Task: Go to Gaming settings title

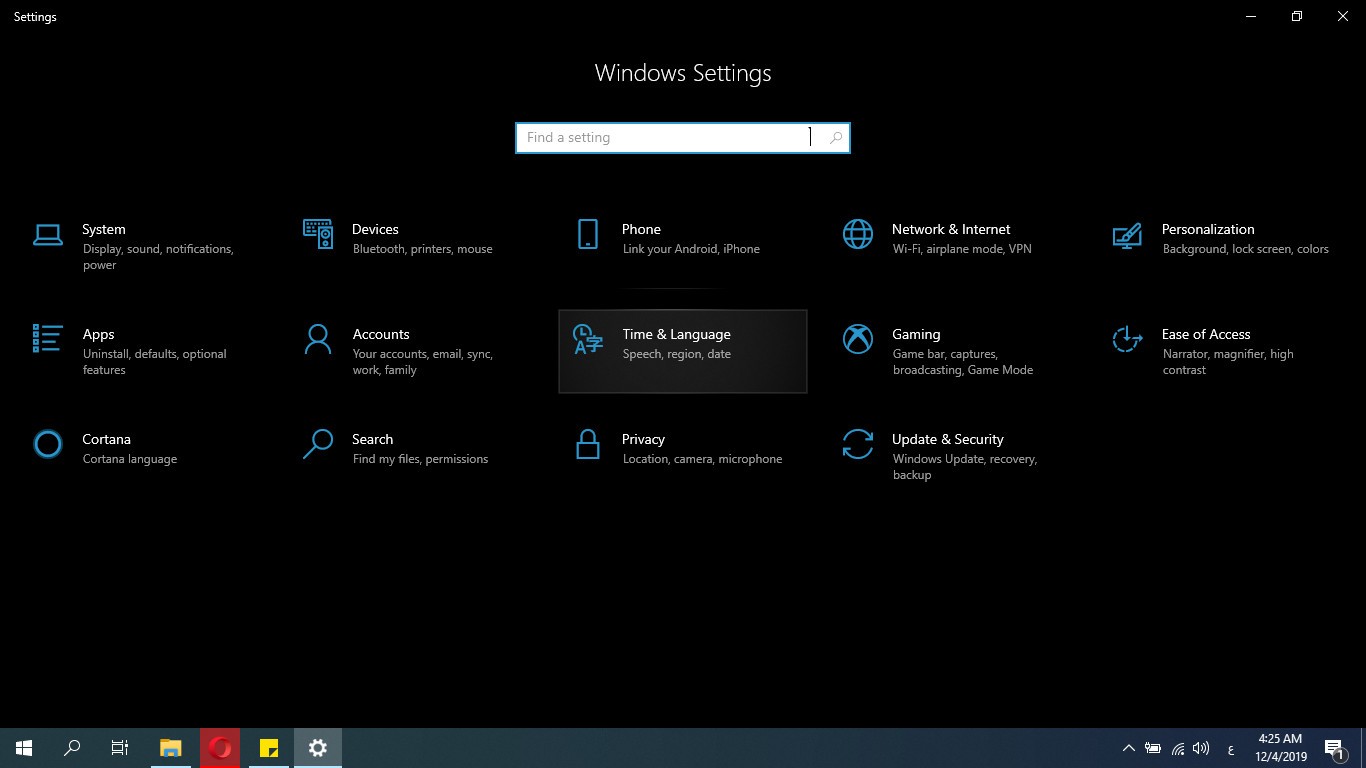Action: point(916,334)
